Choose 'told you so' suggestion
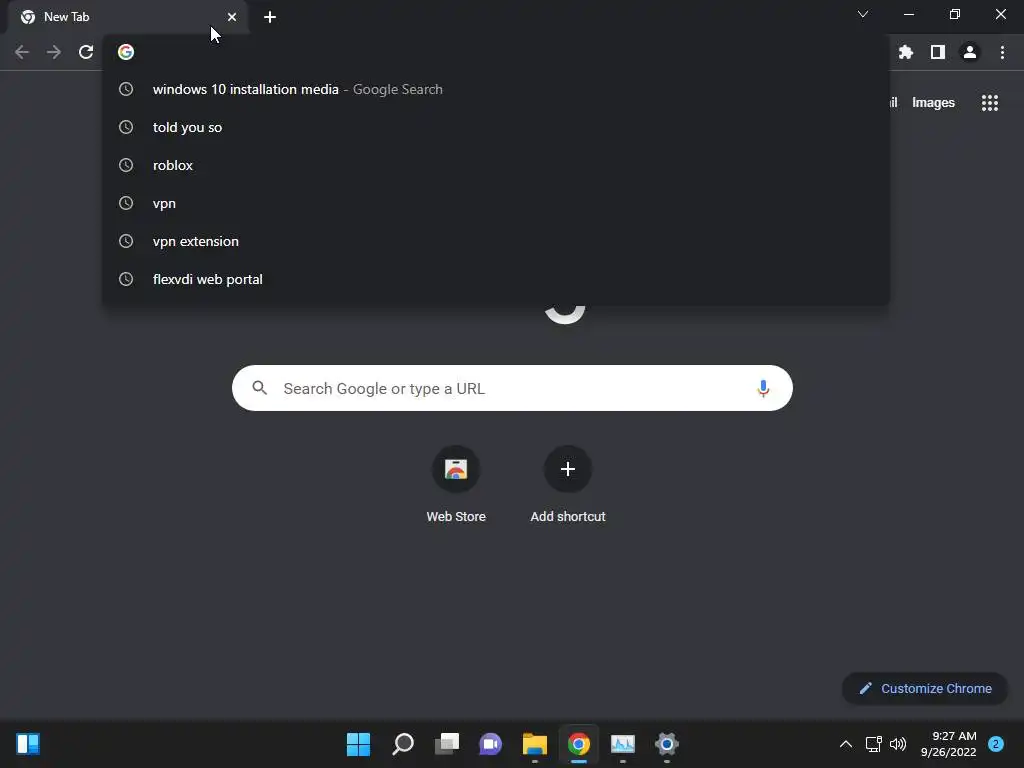 click(496, 127)
